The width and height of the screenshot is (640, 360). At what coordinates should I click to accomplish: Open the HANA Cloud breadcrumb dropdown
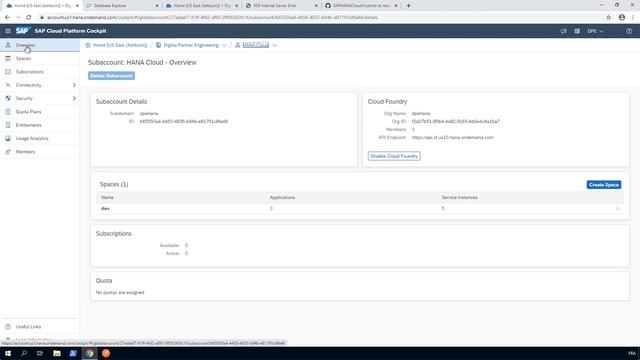coord(274,45)
